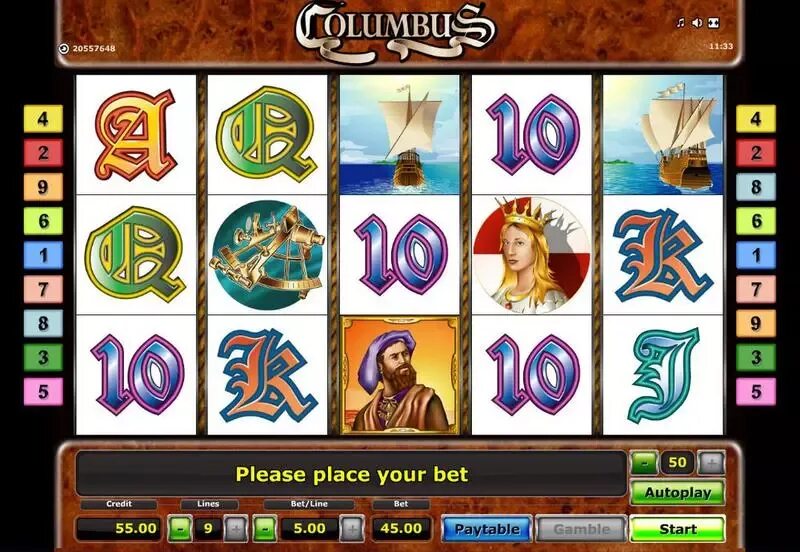This screenshot has height=552, width=800.
Task: Click the Credit amount field
Action: point(119,528)
